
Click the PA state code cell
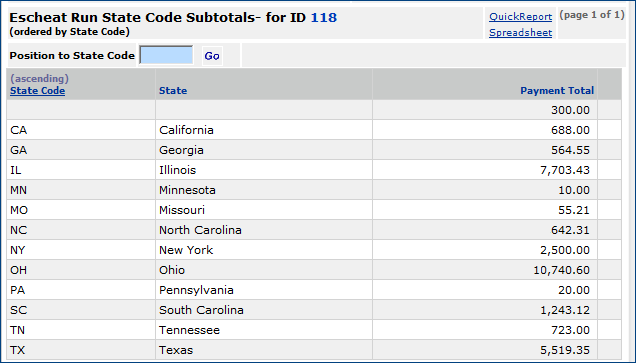coord(81,290)
